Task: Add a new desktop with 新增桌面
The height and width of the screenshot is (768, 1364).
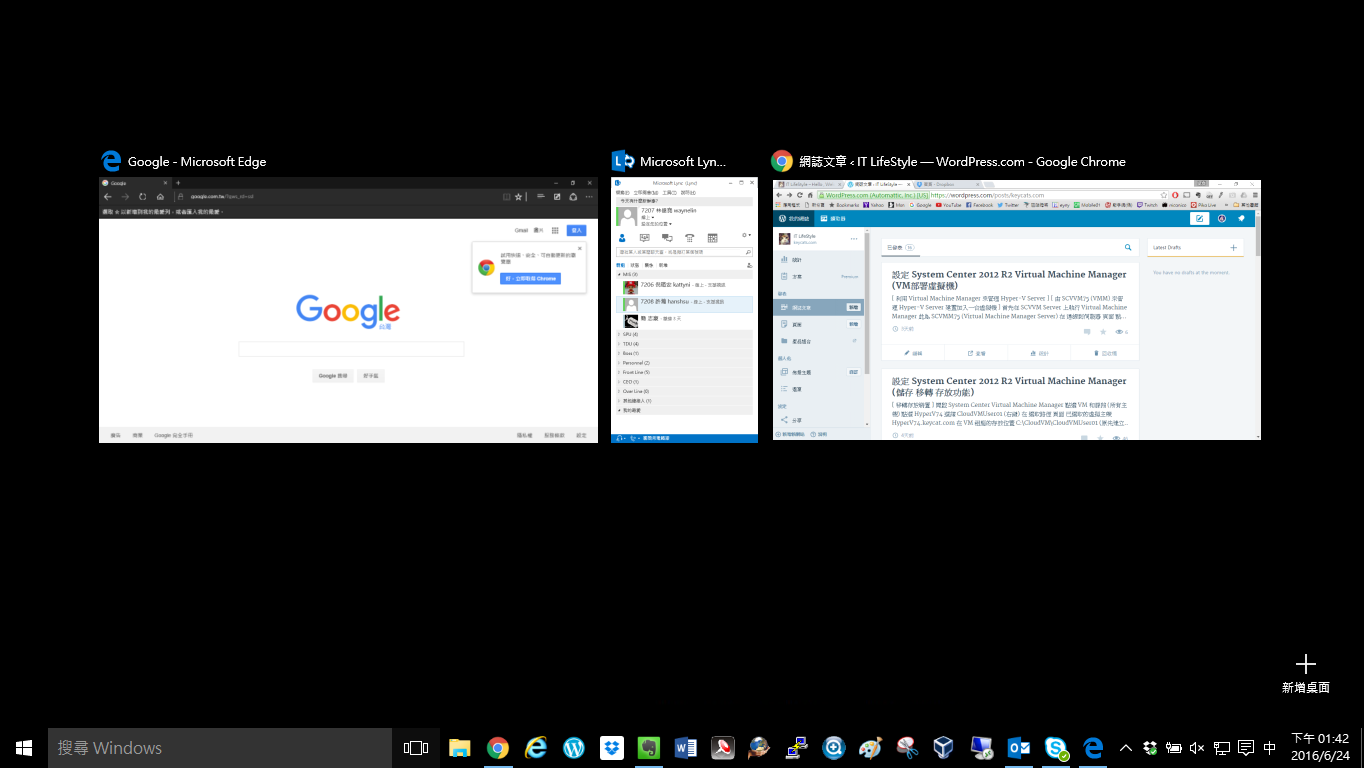Action: [x=1305, y=674]
